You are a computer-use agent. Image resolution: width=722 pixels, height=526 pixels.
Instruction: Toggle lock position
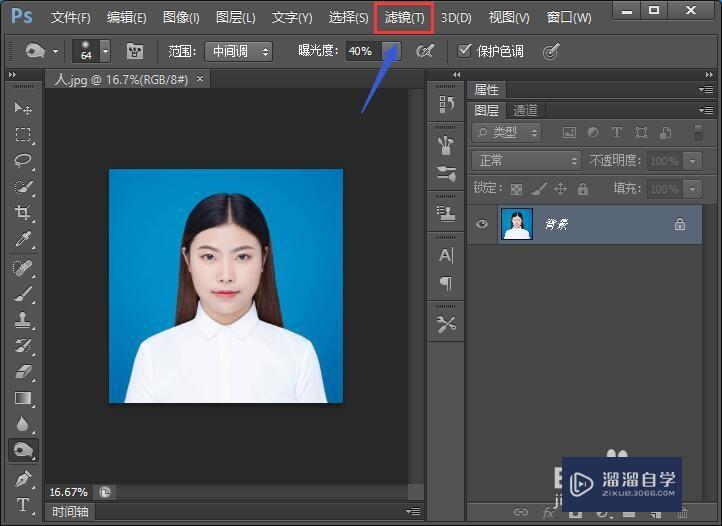pyautogui.click(x=560, y=189)
